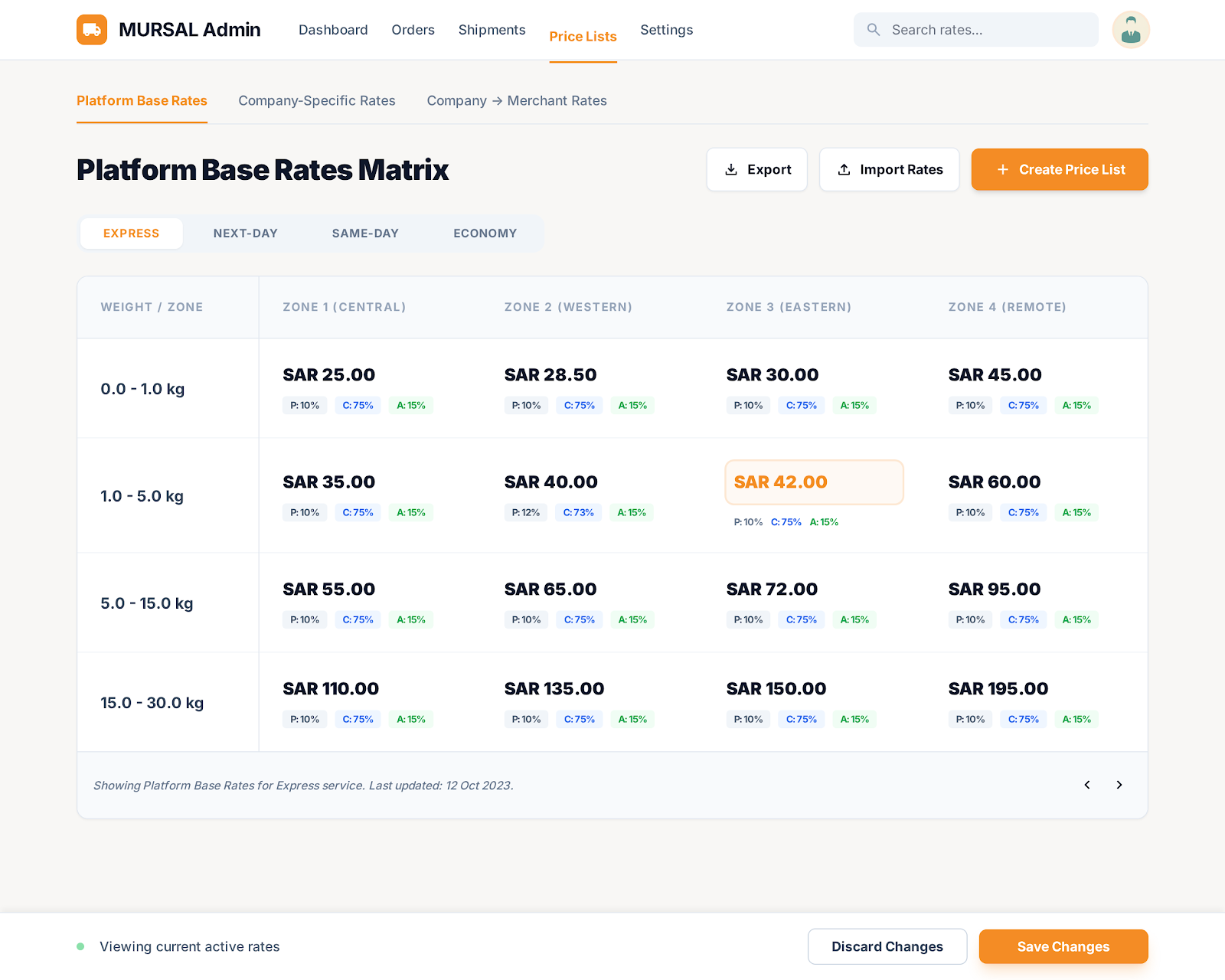1225x980 pixels.
Task: Open the Shipments menu item
Action: [492, 30]
